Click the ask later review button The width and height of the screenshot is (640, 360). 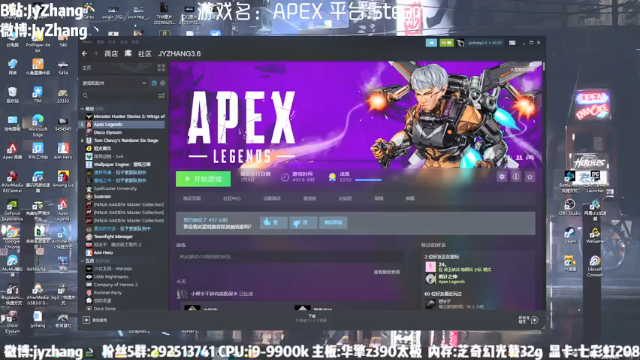333,222
